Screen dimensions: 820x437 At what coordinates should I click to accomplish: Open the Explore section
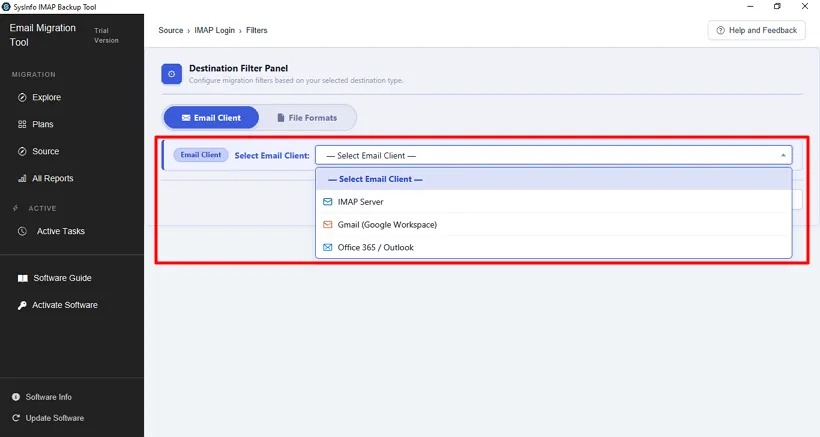click(46, 97)
